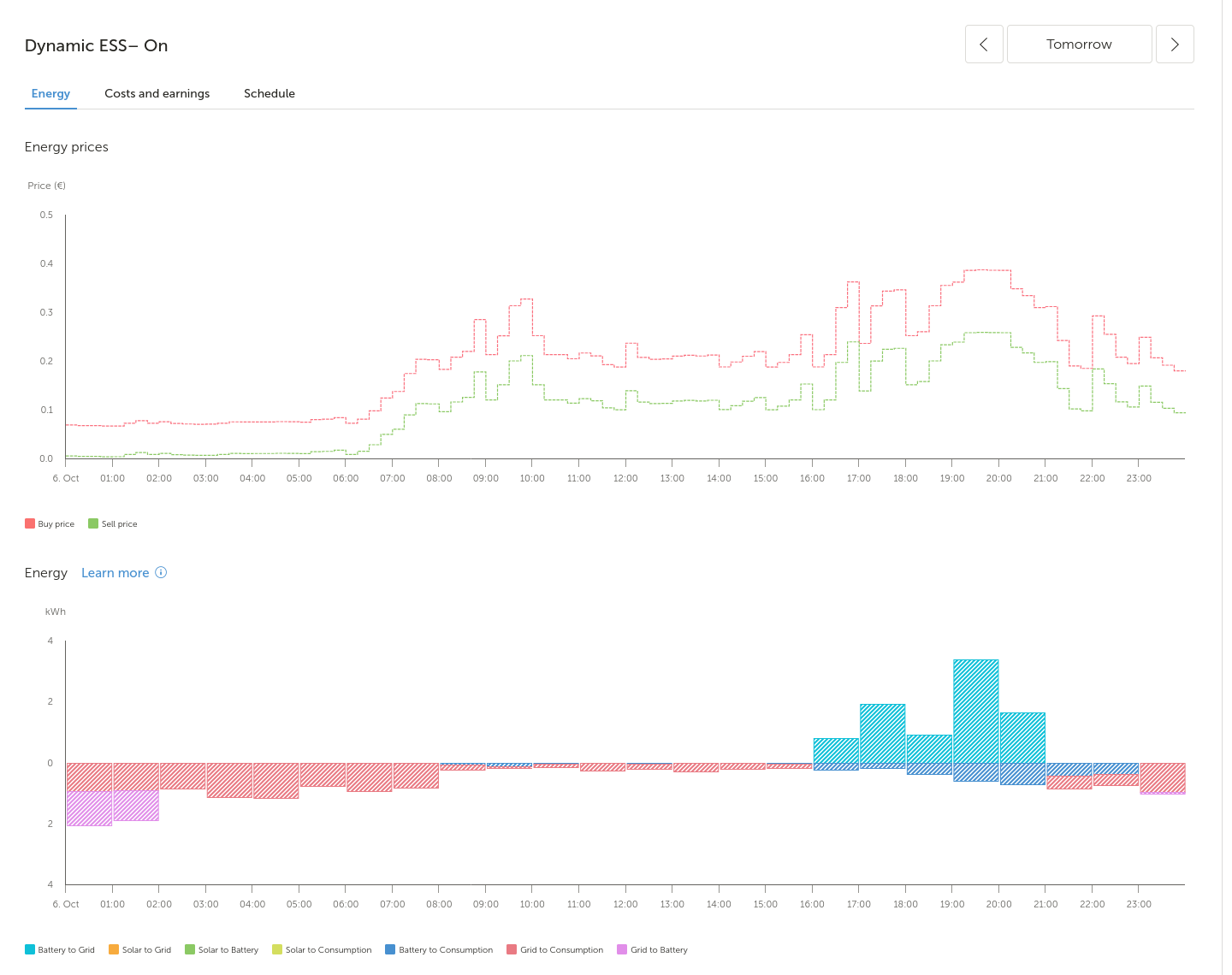The image size is (1232, 975).
Task: Open the Tomorrow date selector
Action: click(x=1079, y=44)
